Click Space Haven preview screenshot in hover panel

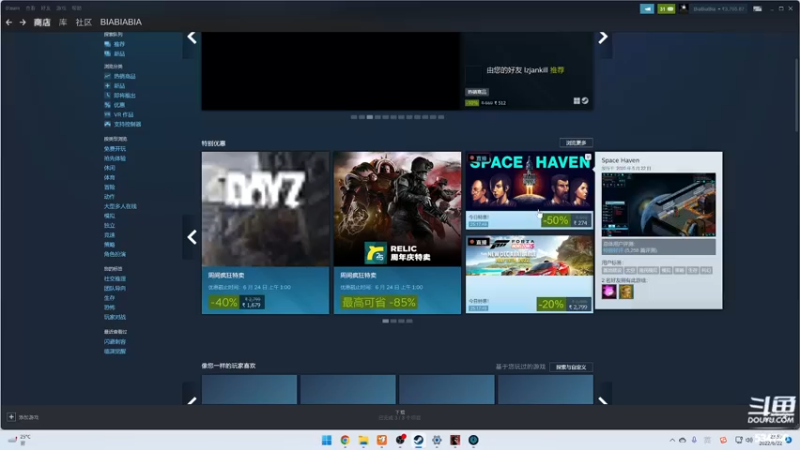[x=658, y=204]
